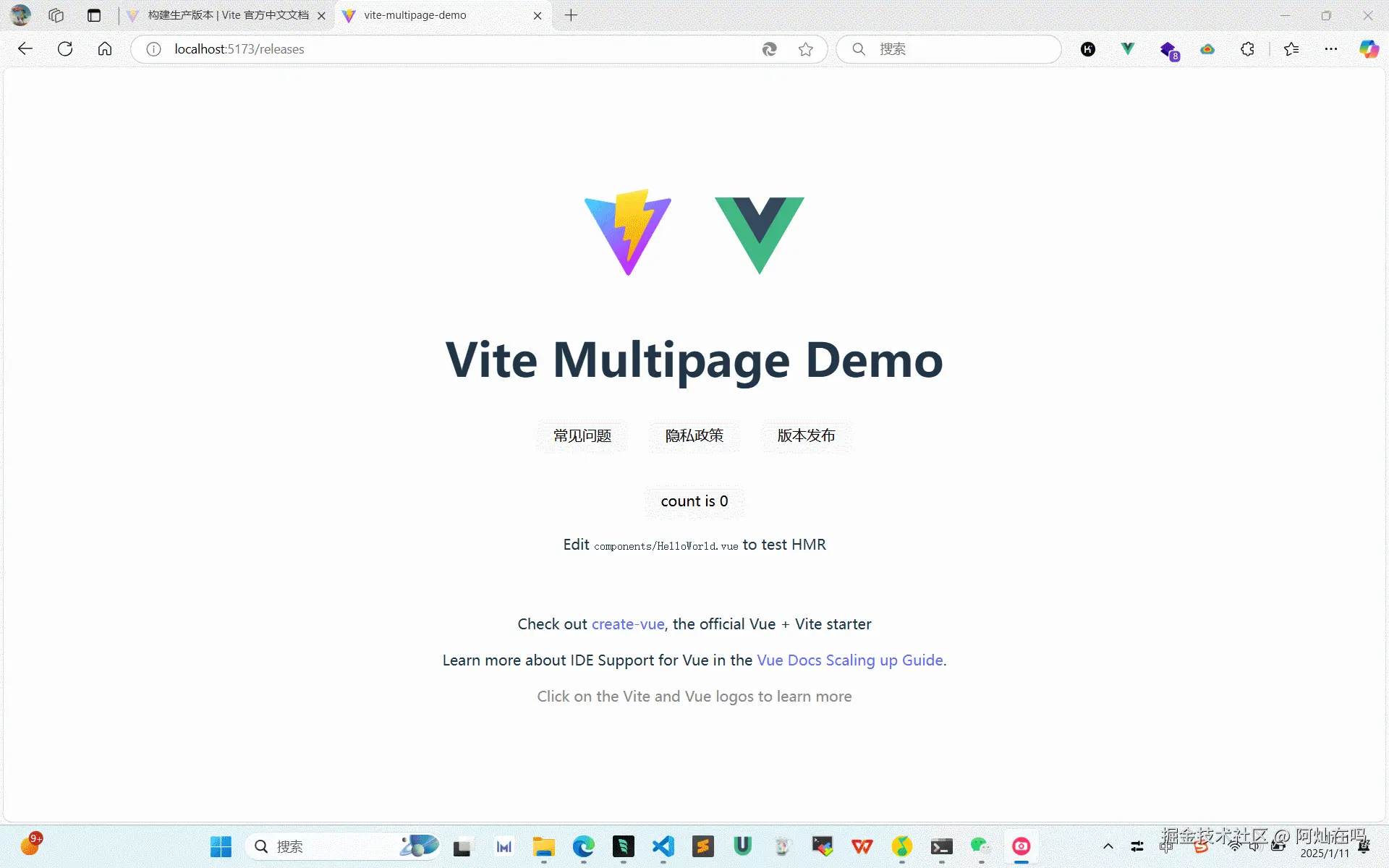This screenshot has width=1389, height=868.
Task: Open Vue devtools extension icon
Action: (1127, 49)
